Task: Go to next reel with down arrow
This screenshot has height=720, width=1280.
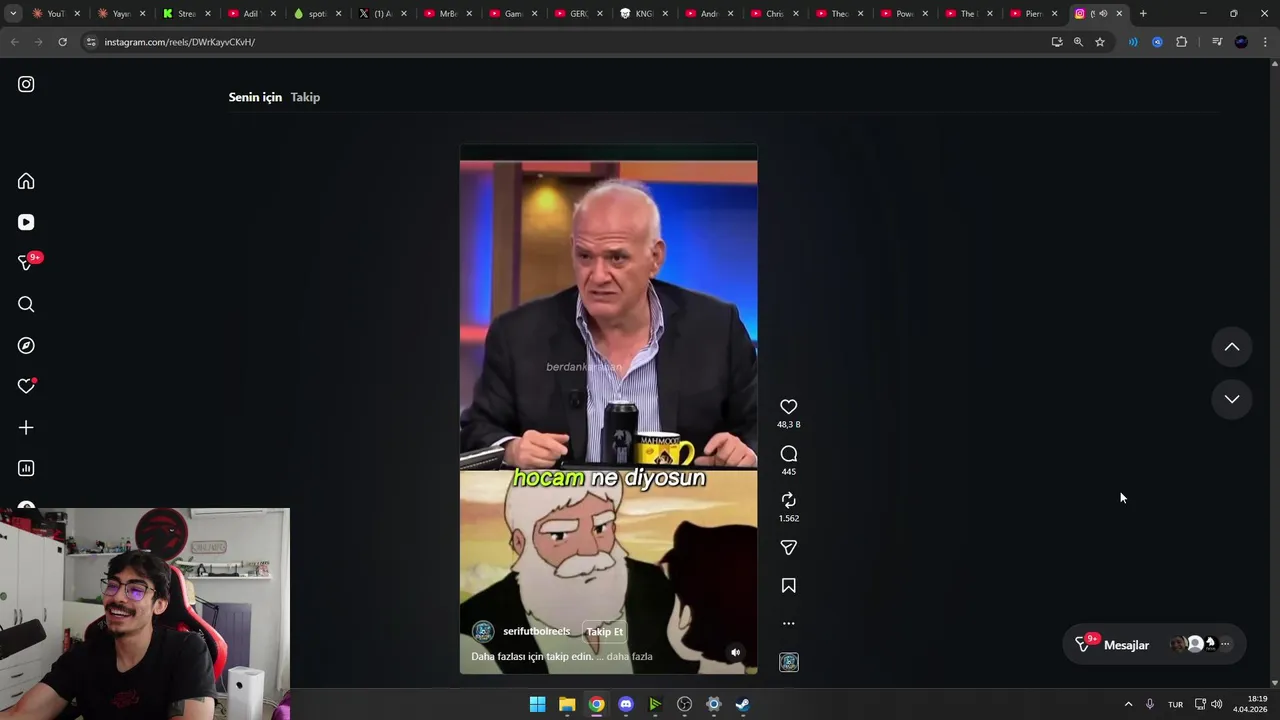Action: point(1232,399)
